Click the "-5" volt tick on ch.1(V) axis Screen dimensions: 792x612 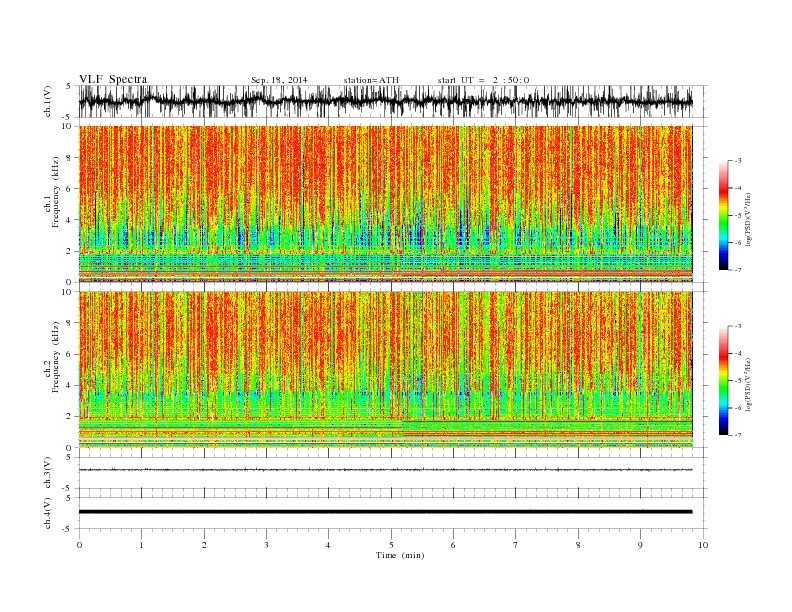coord(68,117)
